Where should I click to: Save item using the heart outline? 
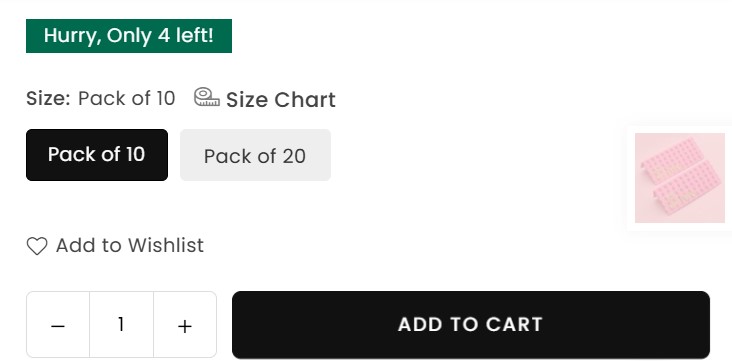coord(37,246)
